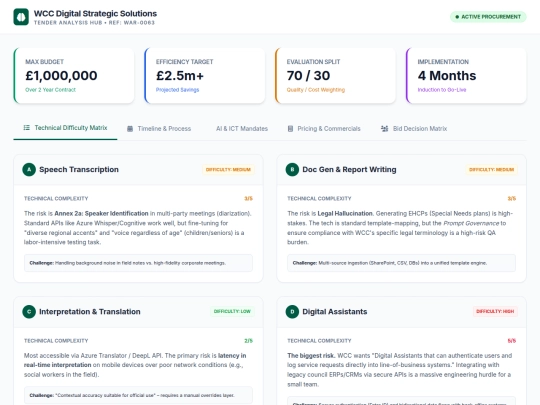This screenshot has height=405, width=540.
Task: Click the Difficulty: Low tag on Interpretation & Translation
Action: pos(232,311)
